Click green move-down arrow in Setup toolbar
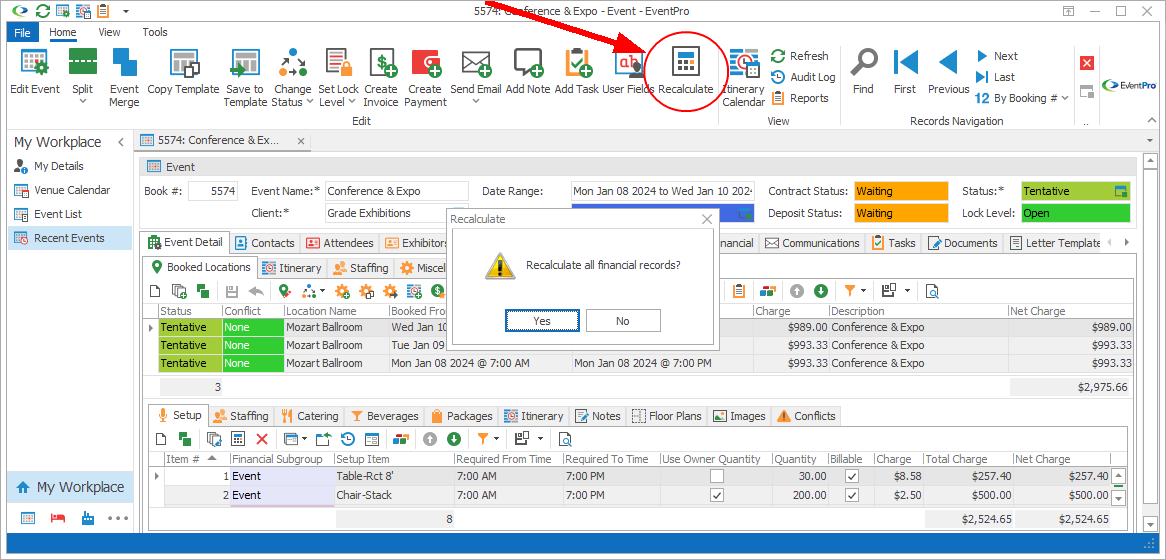Viewport: 1166px width, 560px height. point(454,439)
